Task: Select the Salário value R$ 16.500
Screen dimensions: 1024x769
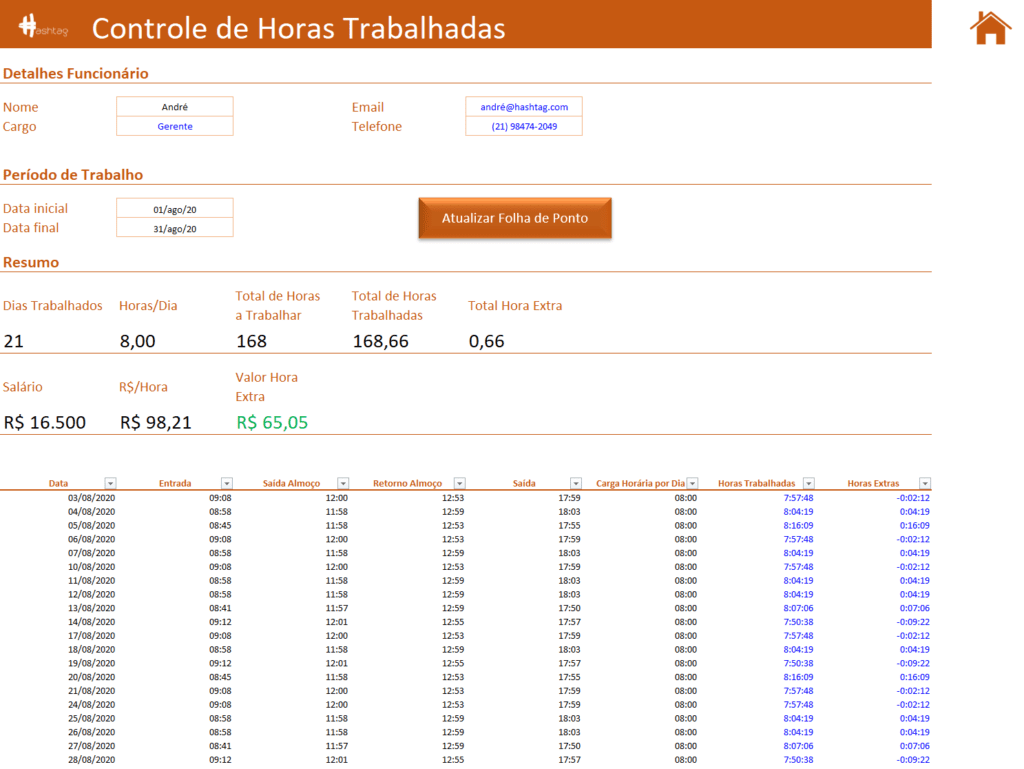Action: 44,422
